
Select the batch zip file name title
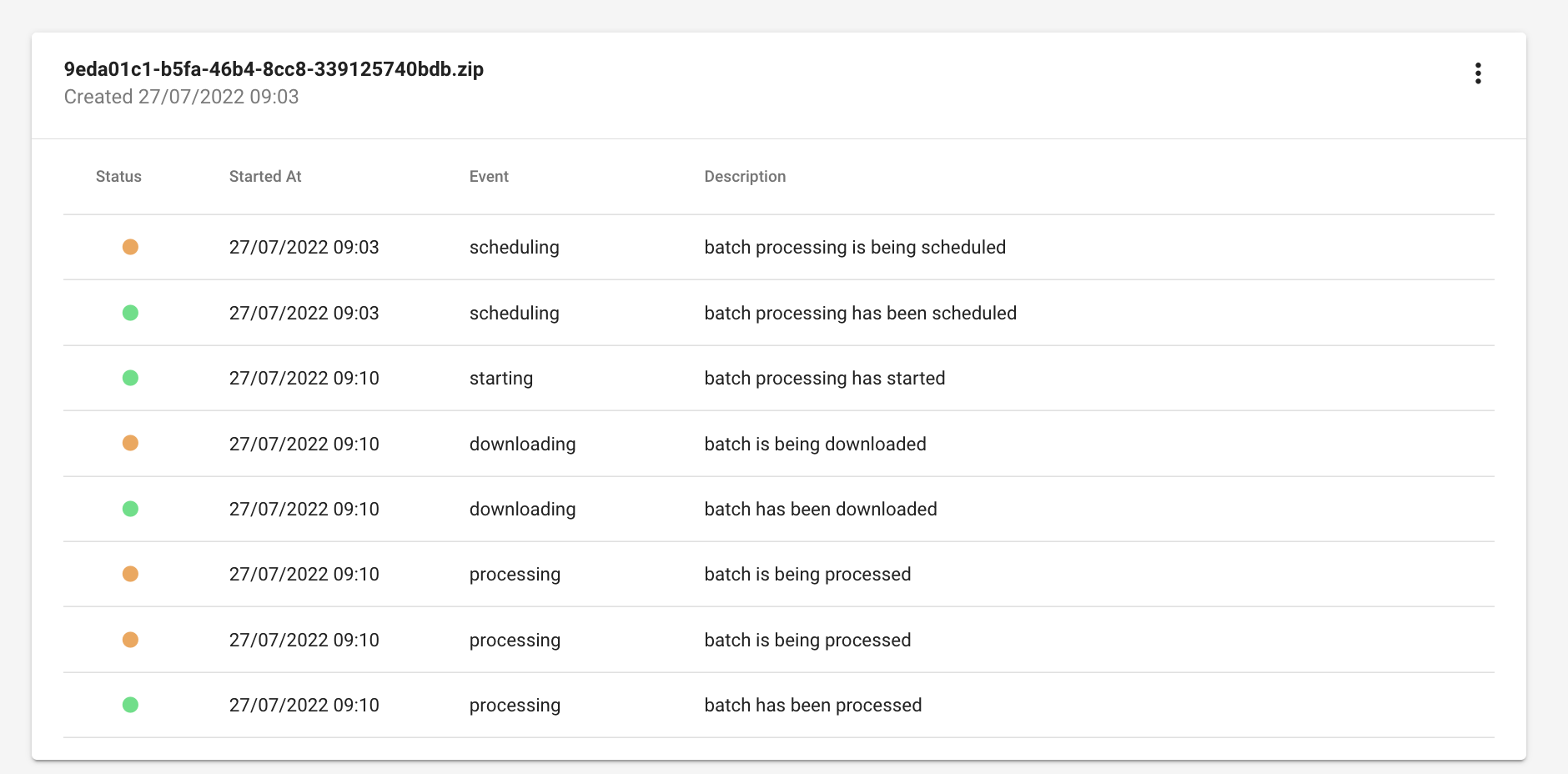click(x=274, y=69)
